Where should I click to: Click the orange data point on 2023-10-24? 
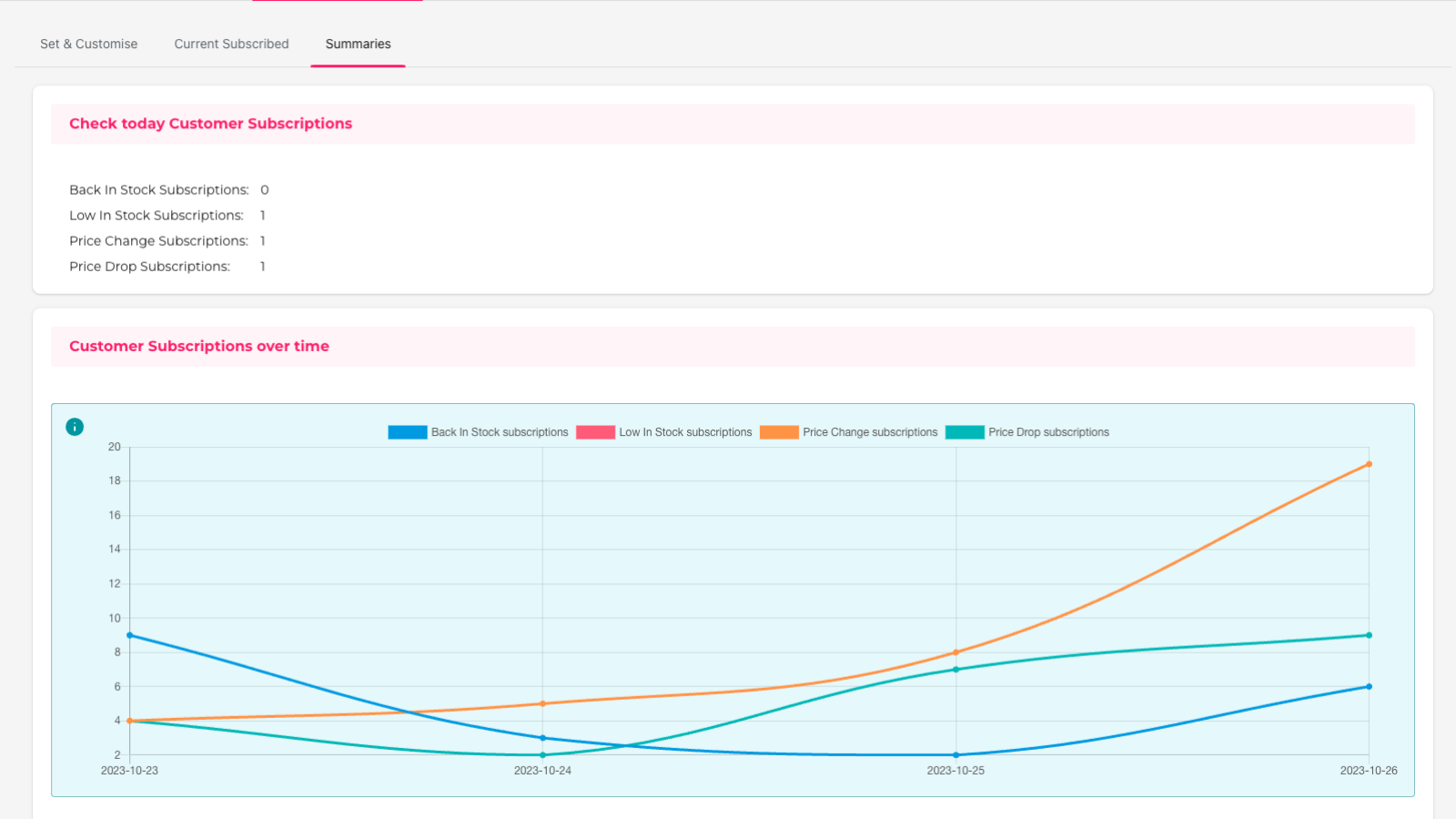point(542,703)
